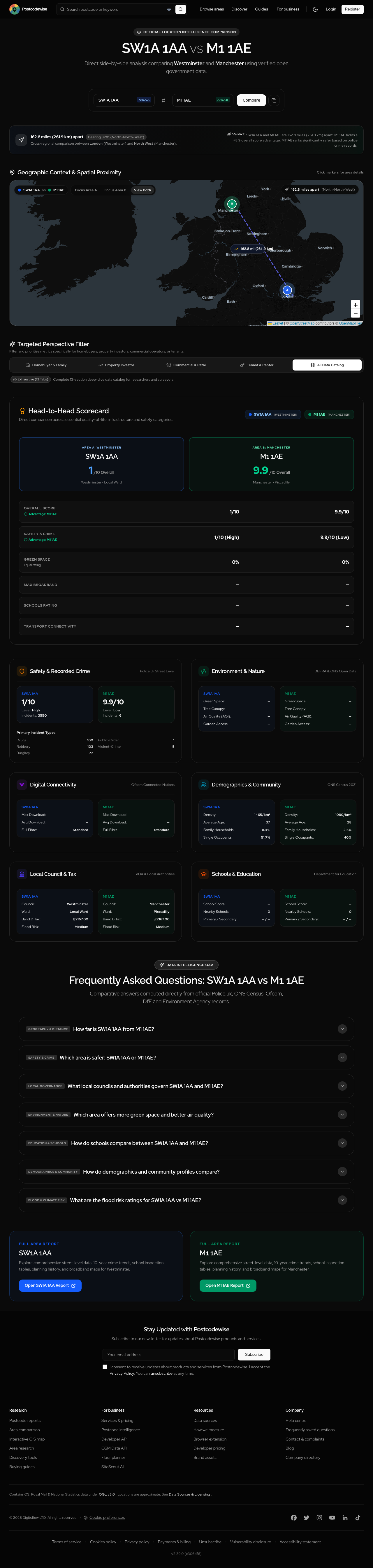The height and width of the screenshot is (1568, 373).
Task: Select the Tenant & Renter perspective tab
Action: click(257, 365)
